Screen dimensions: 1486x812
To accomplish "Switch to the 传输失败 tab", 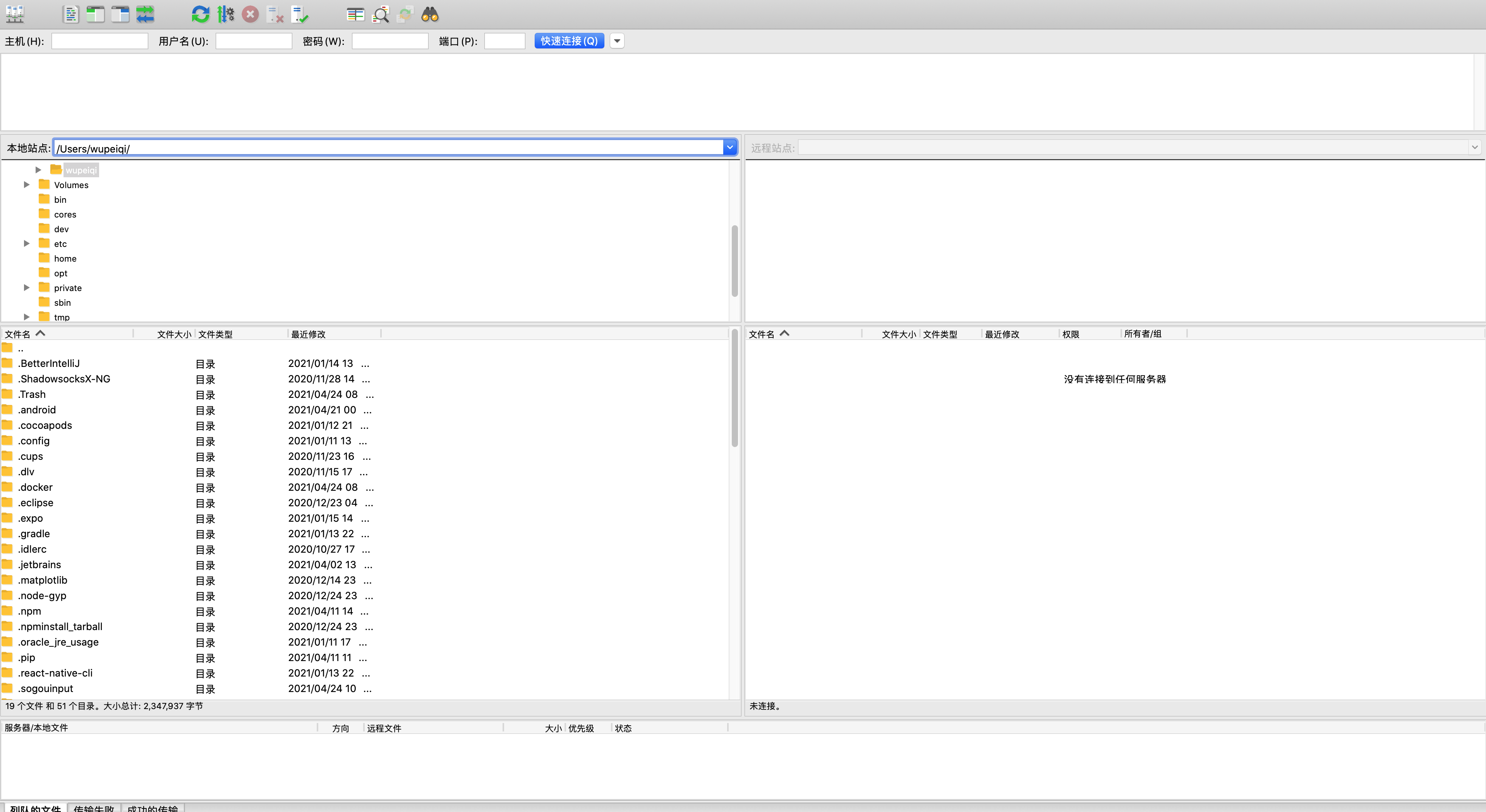I will tap(94, 808).
